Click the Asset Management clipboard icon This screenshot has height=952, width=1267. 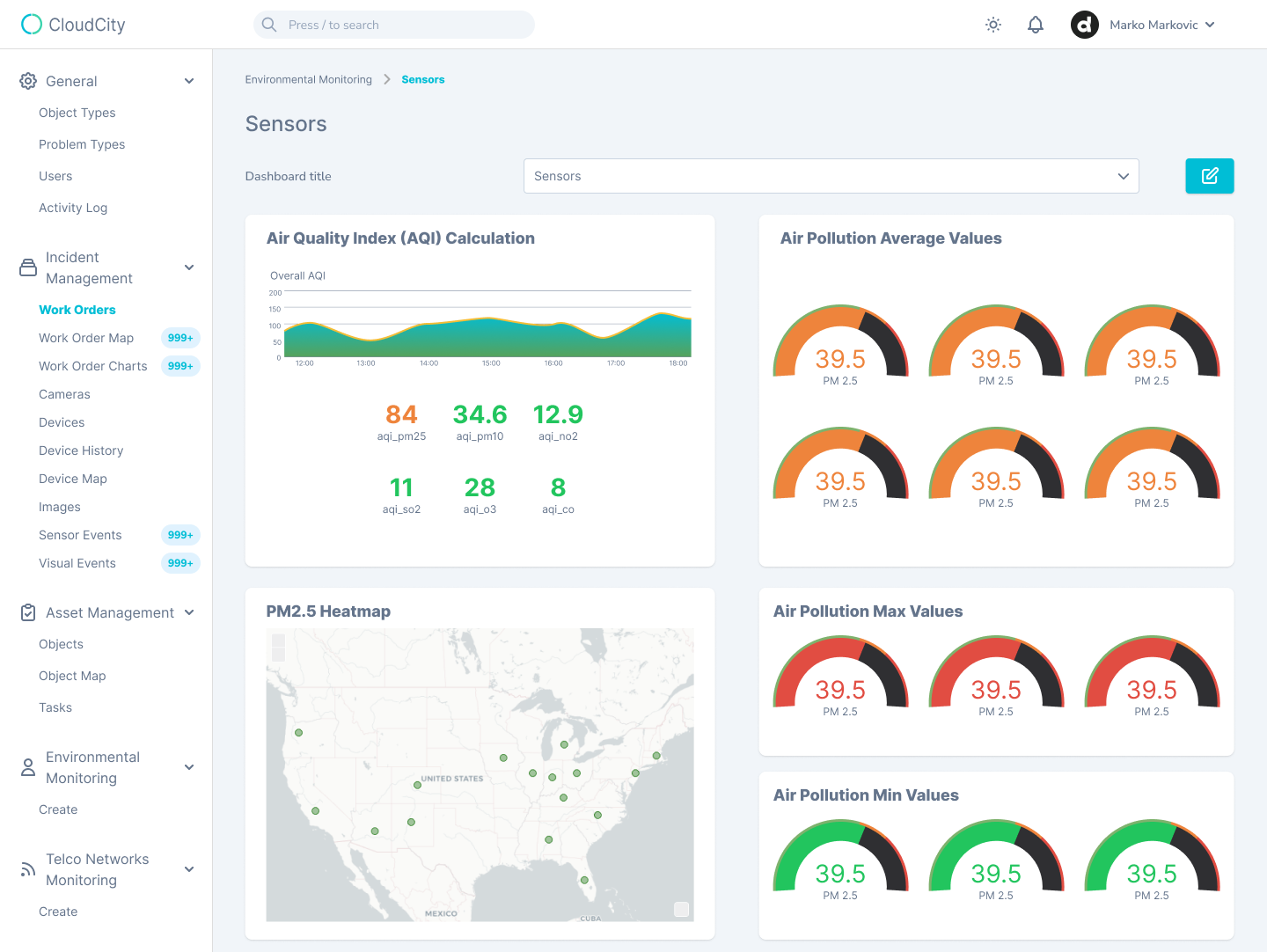(x=28, y=612)
